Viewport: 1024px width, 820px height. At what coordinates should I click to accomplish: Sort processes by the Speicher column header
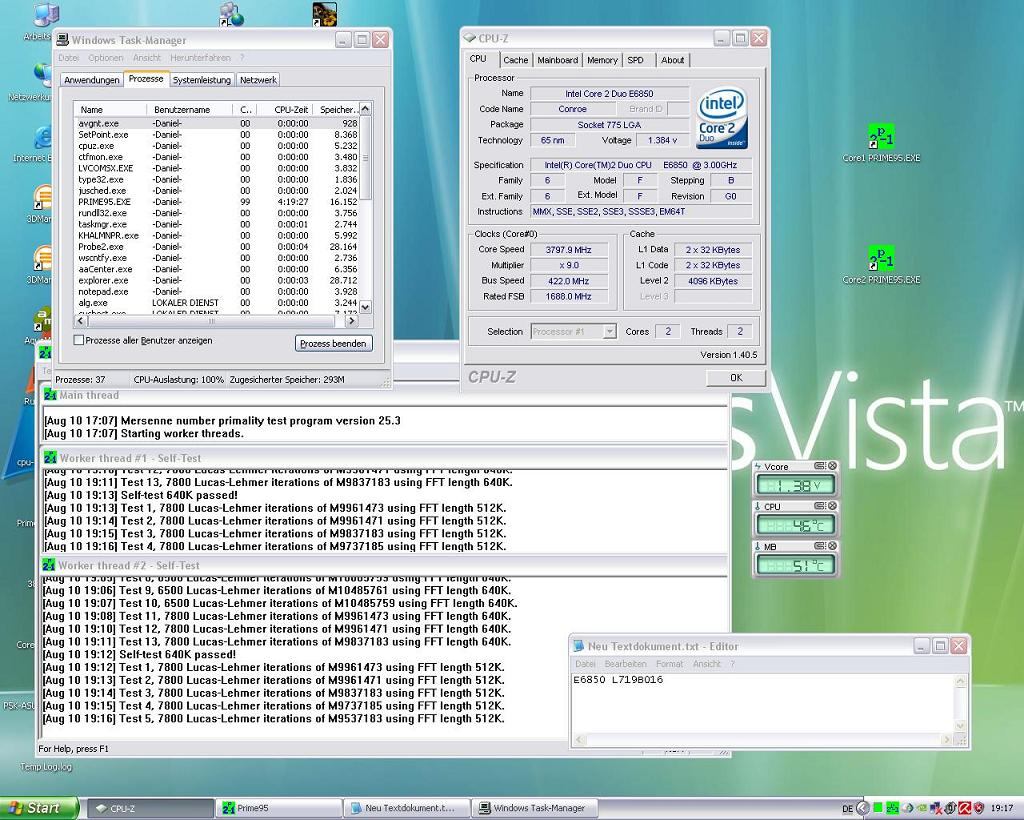coord(336,110)
